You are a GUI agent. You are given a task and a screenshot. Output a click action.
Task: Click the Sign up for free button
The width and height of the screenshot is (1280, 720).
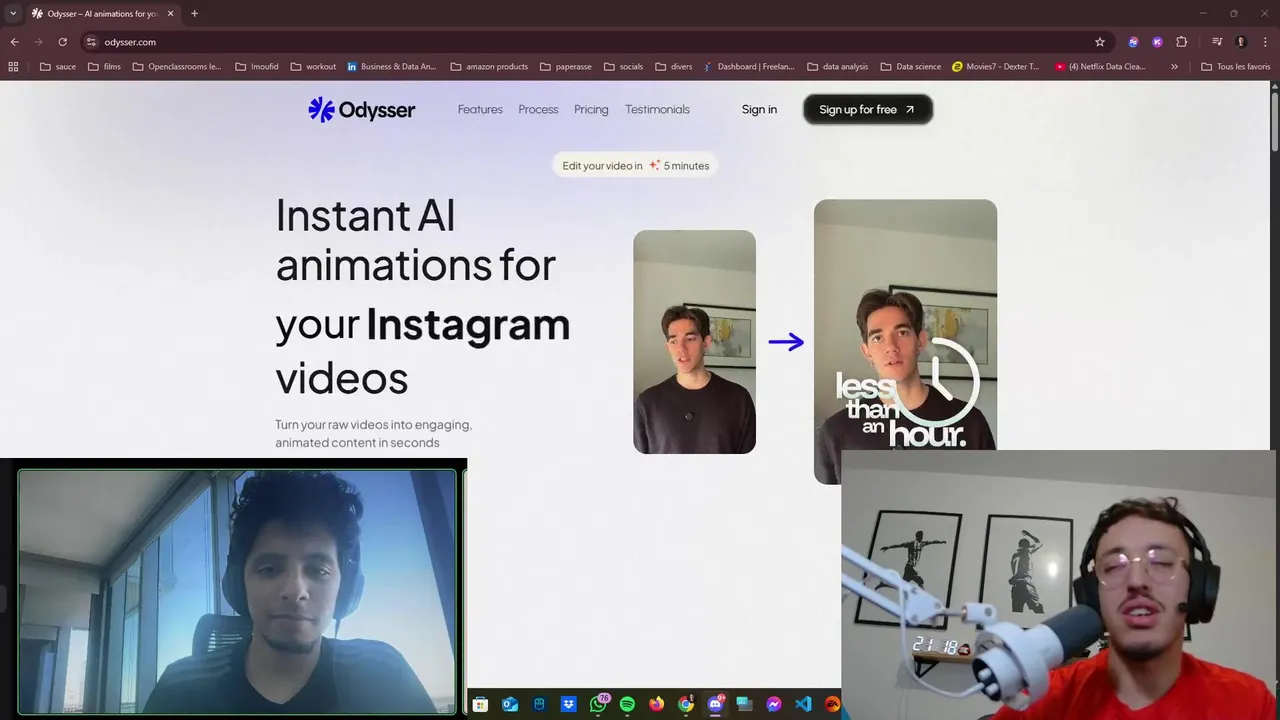click(868, 109)
